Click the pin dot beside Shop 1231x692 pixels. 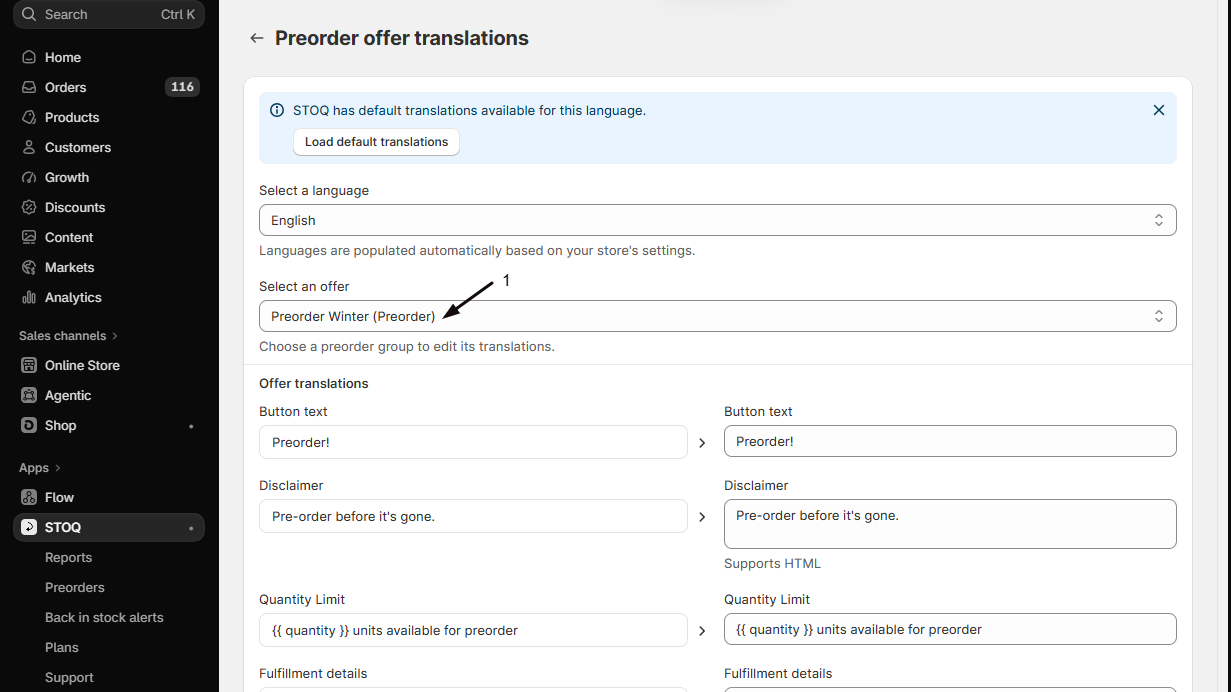point(191,426)
